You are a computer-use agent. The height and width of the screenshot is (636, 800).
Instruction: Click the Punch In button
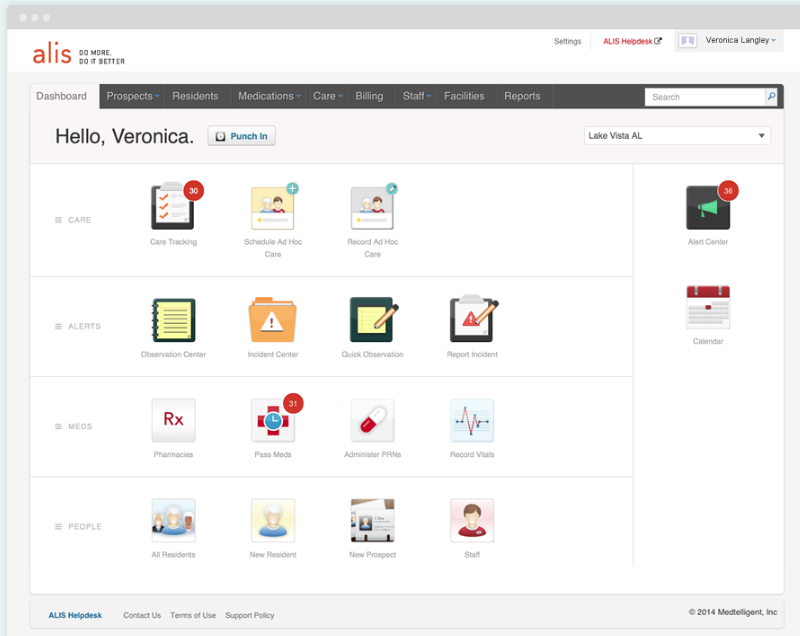point(241,136)
